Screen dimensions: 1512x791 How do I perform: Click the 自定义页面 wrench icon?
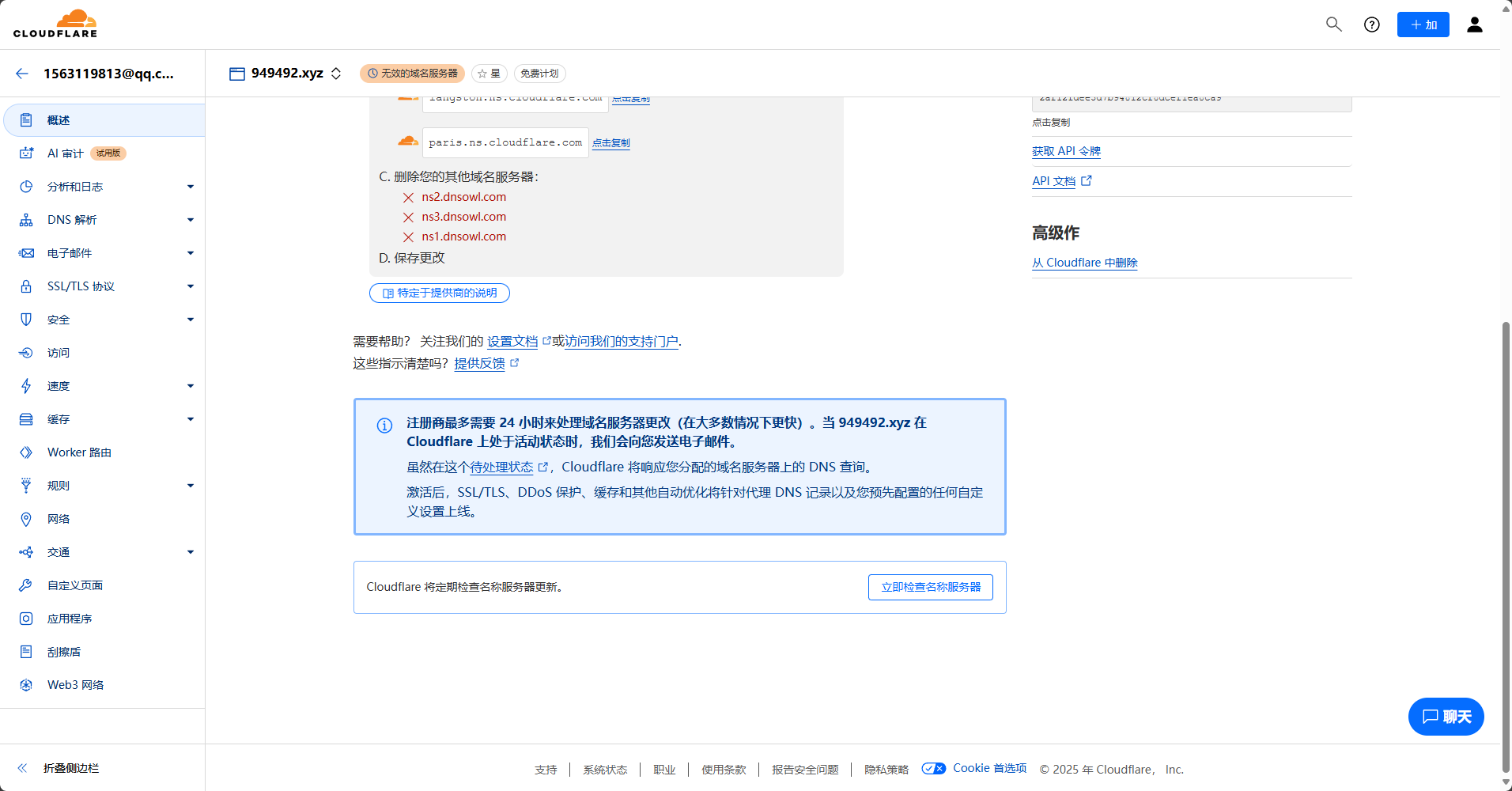(26, 585)
